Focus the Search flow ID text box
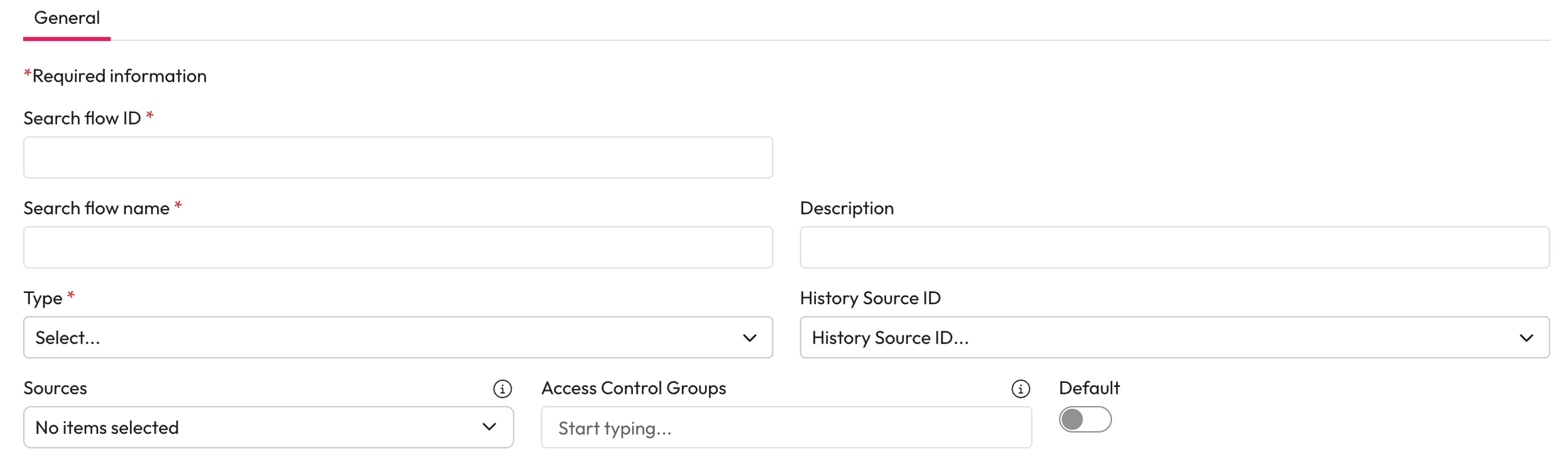The height and width of the screenshot is (455, 1568). point(397,158)
